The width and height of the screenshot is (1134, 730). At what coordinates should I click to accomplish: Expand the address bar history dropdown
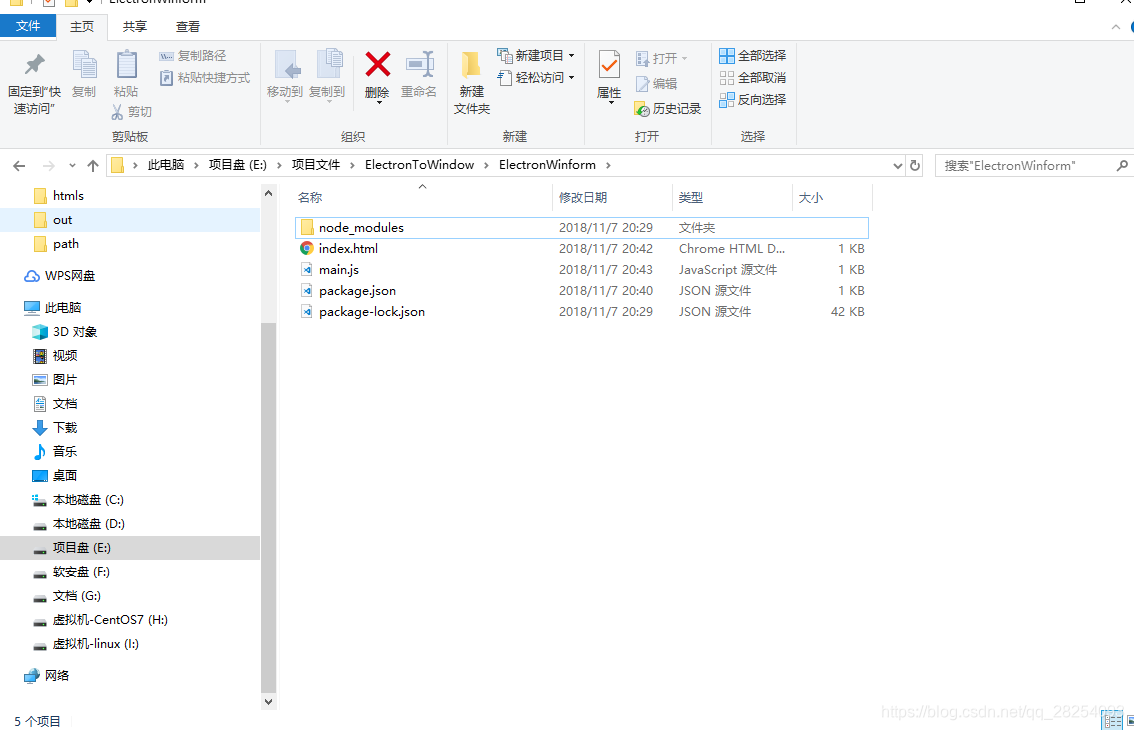coord(898,166)
